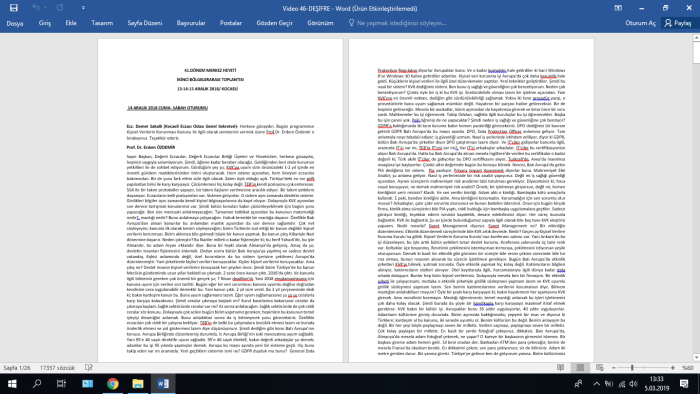Select Print Layout view icon
Image resolution: width=700 pixels, height=394 pixels.
(x=580, y=368)
